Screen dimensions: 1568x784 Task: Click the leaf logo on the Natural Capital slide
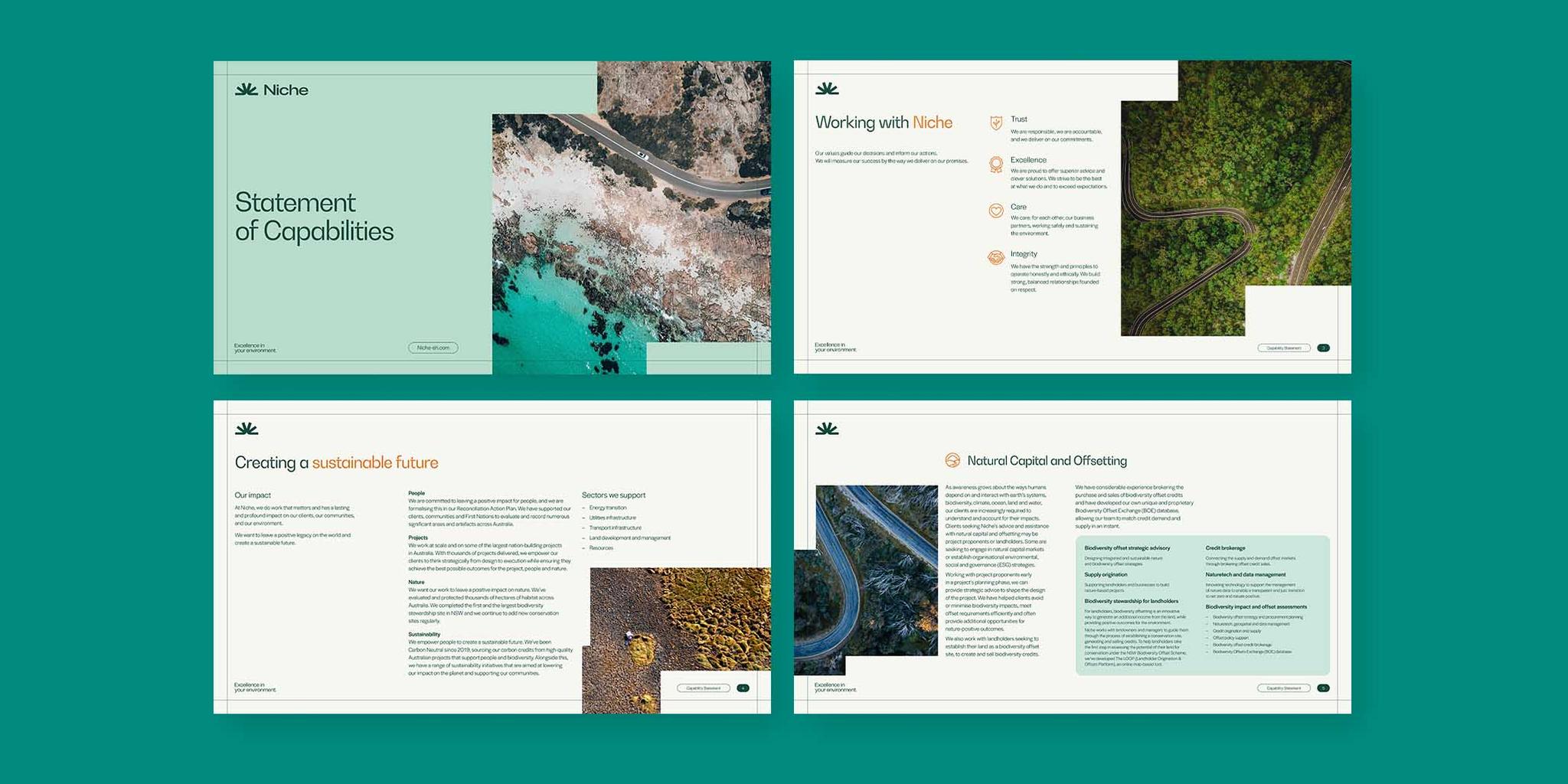(827, 429)
